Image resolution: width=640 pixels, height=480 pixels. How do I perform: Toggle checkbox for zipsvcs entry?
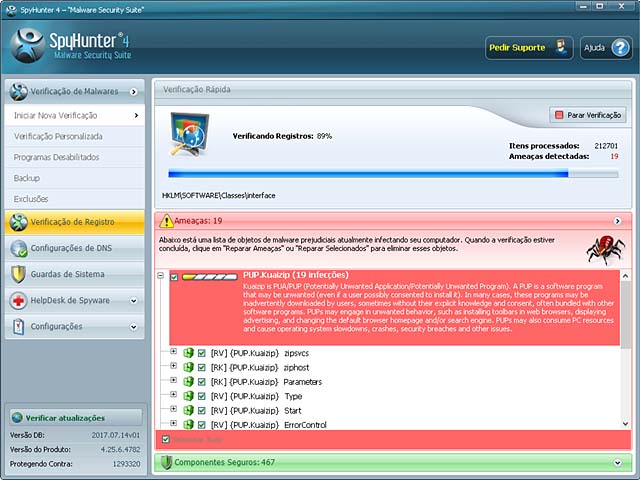tap(202, 353)
